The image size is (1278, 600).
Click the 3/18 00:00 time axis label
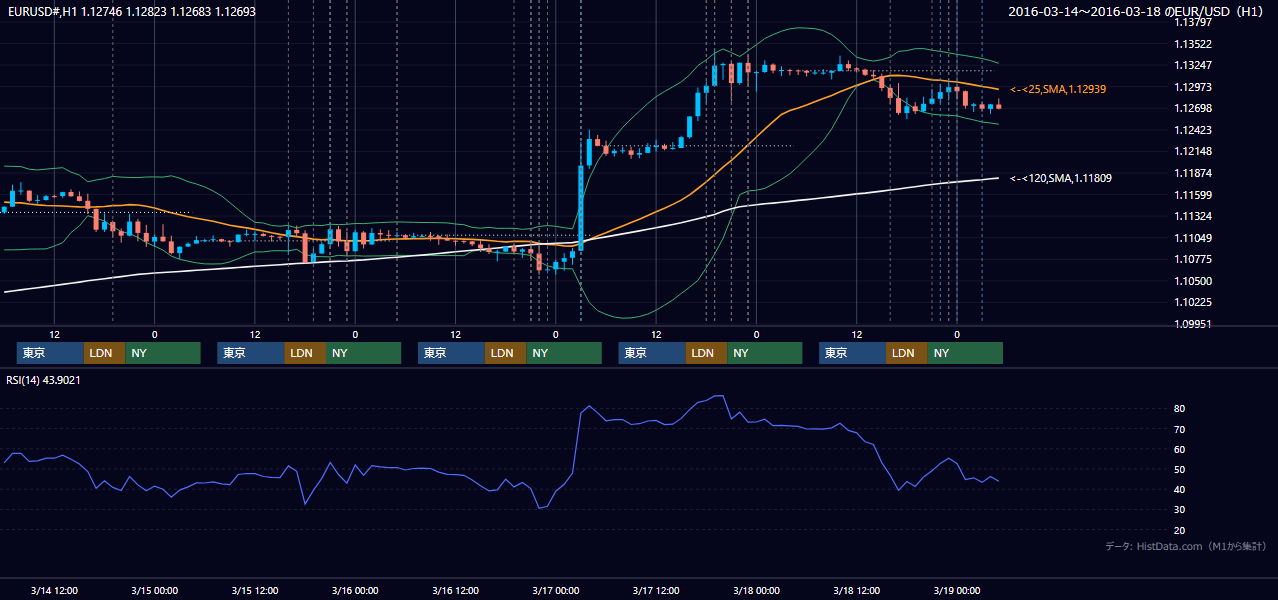click(x=756, y=590)
